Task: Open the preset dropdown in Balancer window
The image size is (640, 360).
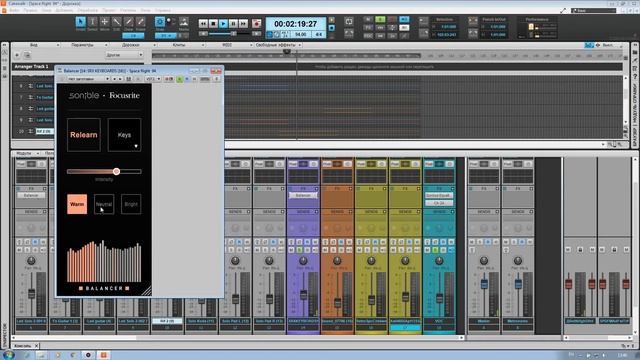Action: click(x=88, y=79)
